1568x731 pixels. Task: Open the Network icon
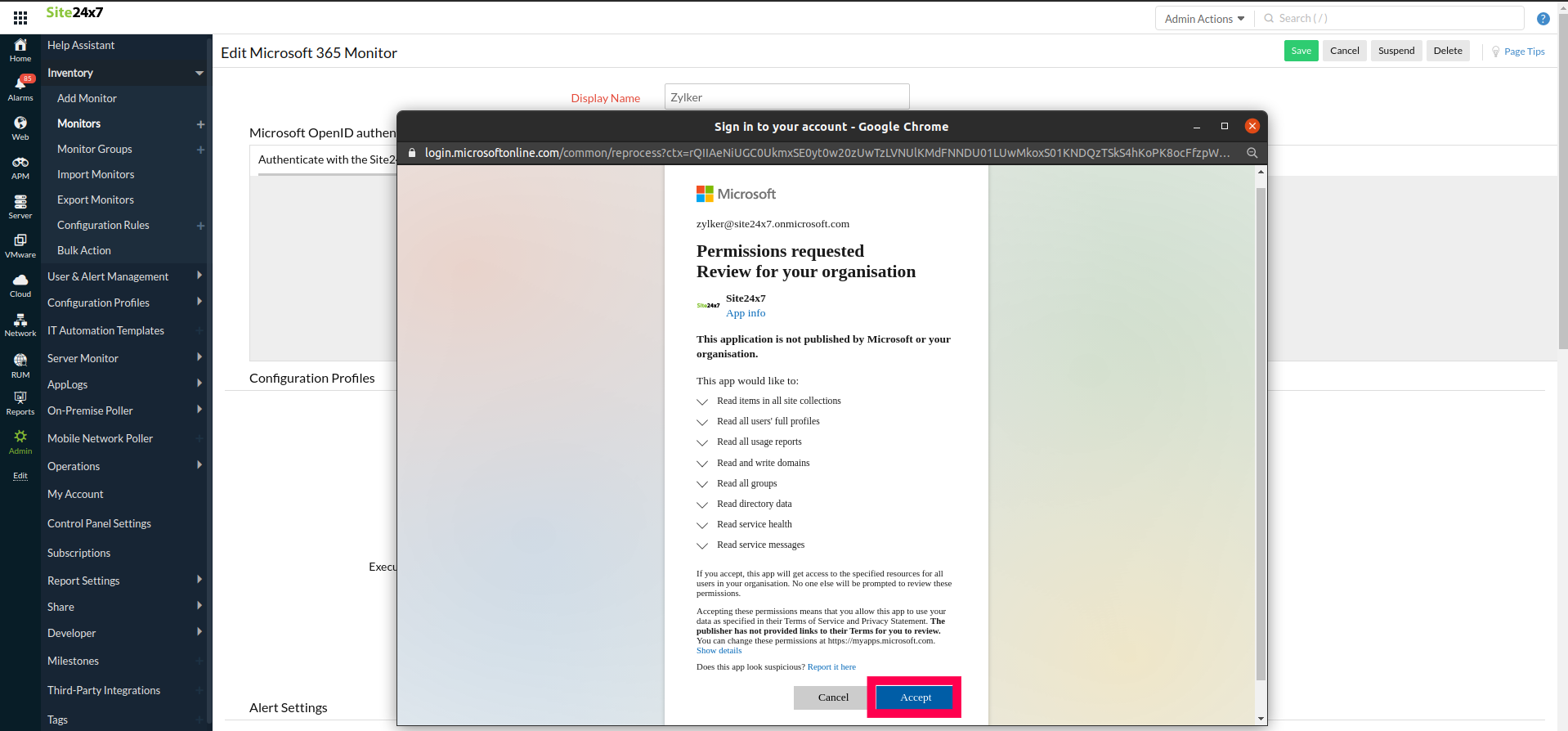coord(20,325)
